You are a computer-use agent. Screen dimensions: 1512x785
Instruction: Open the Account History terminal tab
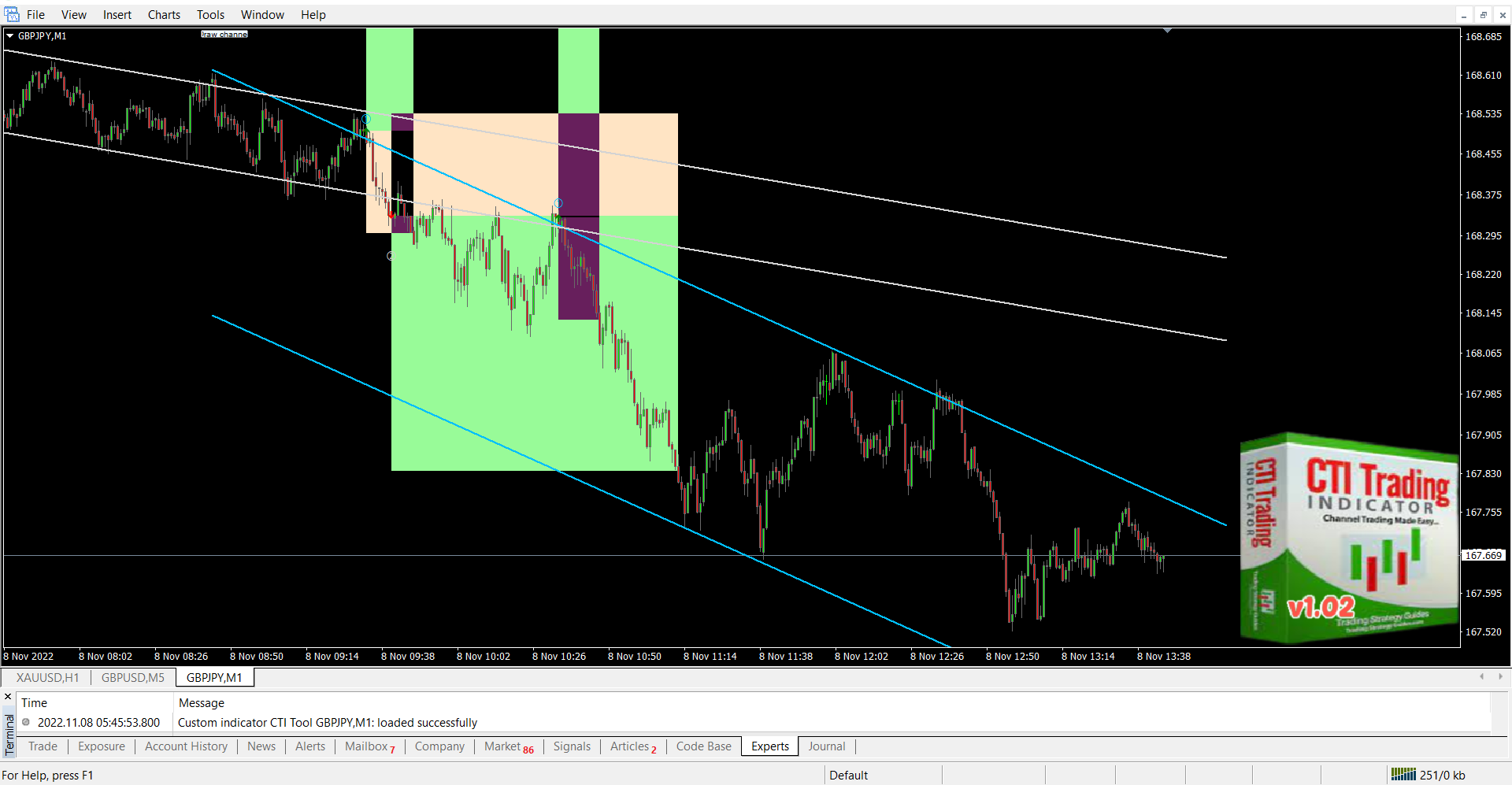[186, 746]
